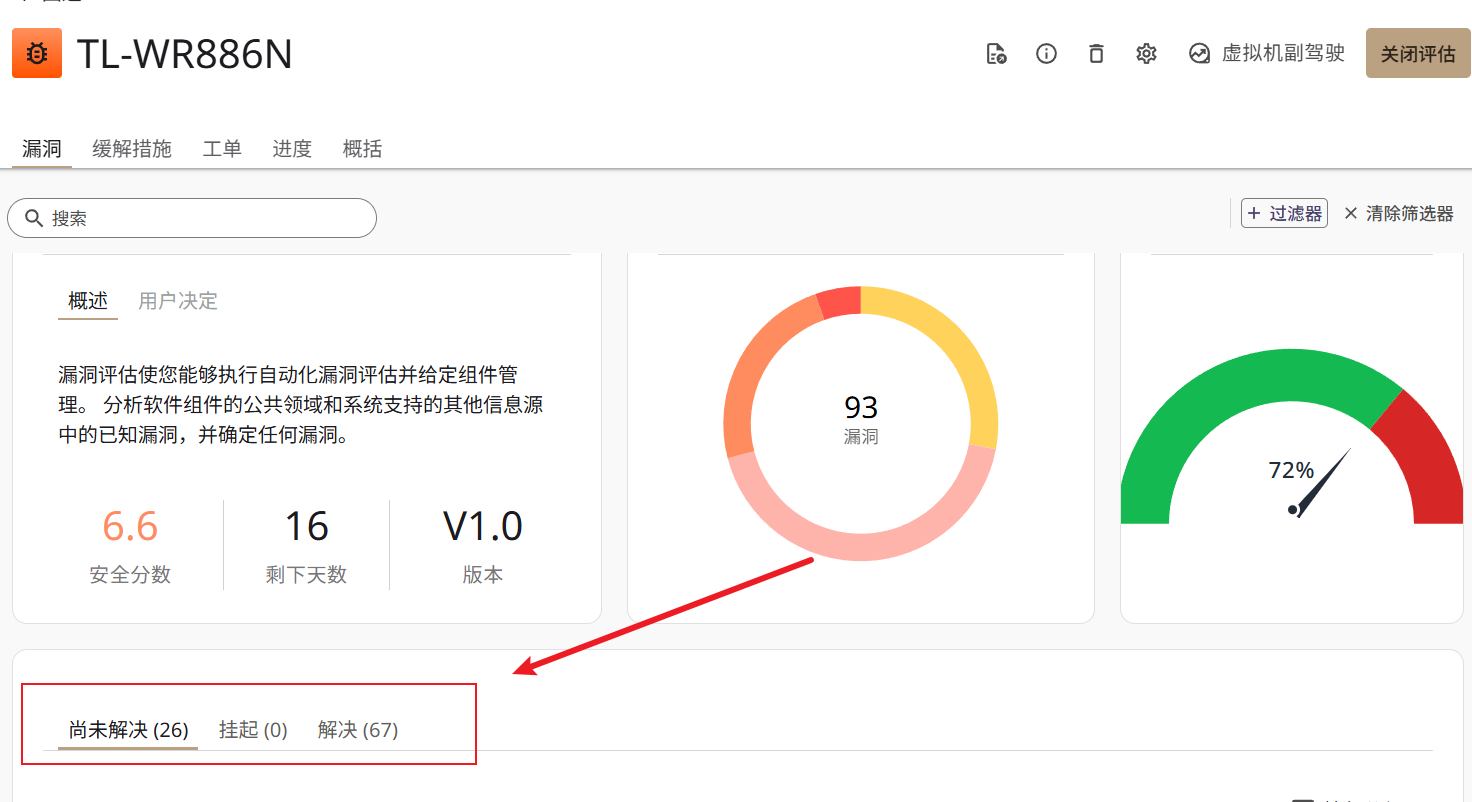Click the 关闭评估 button

pos(1418,54)
